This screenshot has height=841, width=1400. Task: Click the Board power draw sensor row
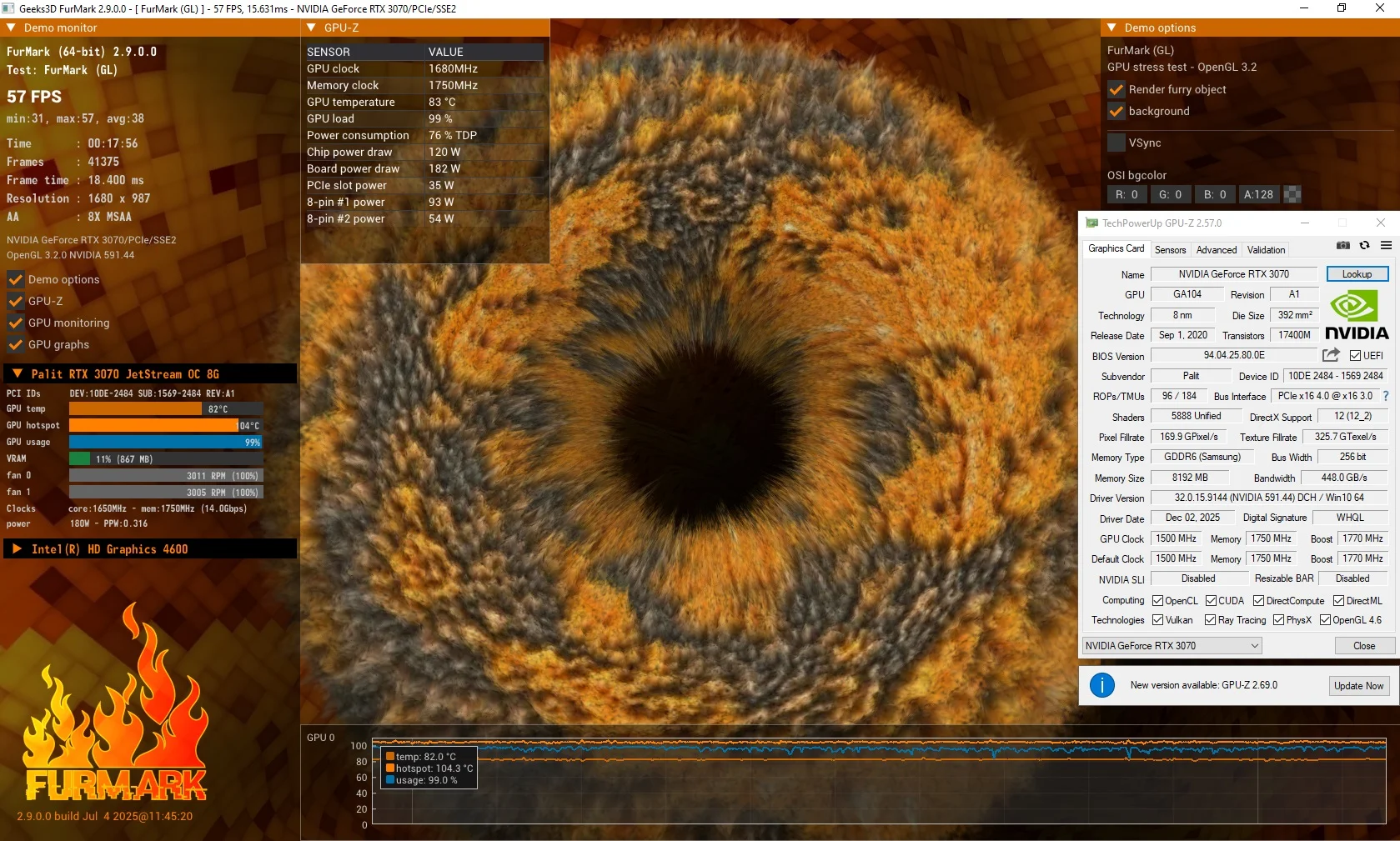424,168
